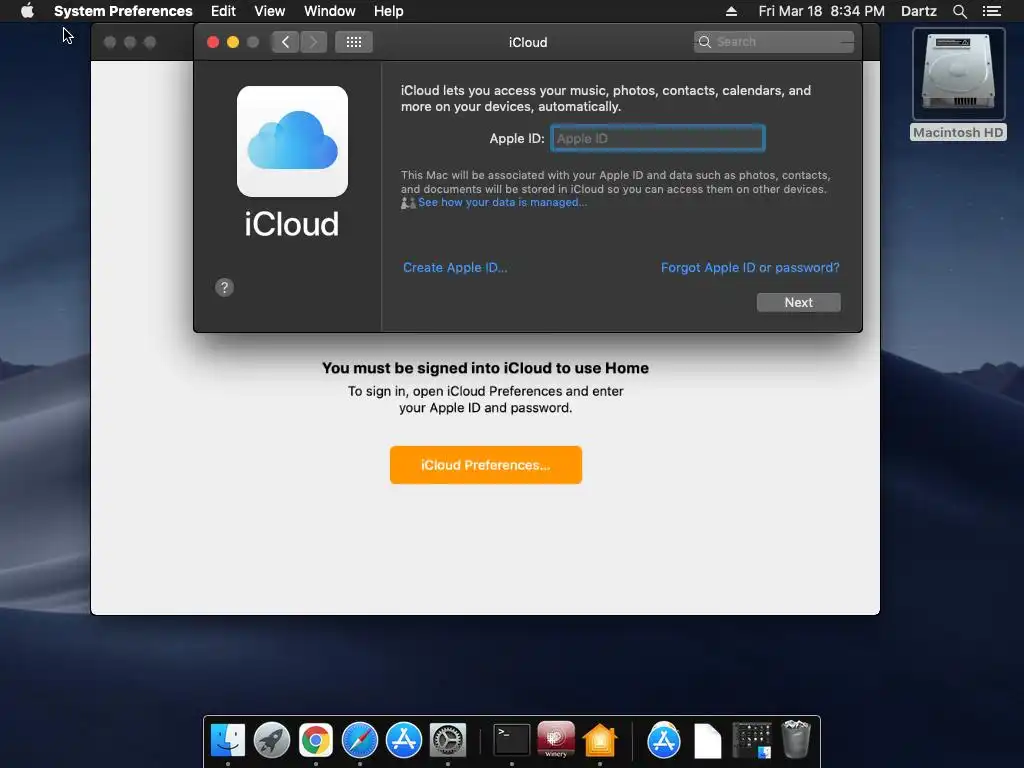The height and width of the screenshot is (768, 1024).
Task: Open the Apple menu
Action: pos(27,11)
